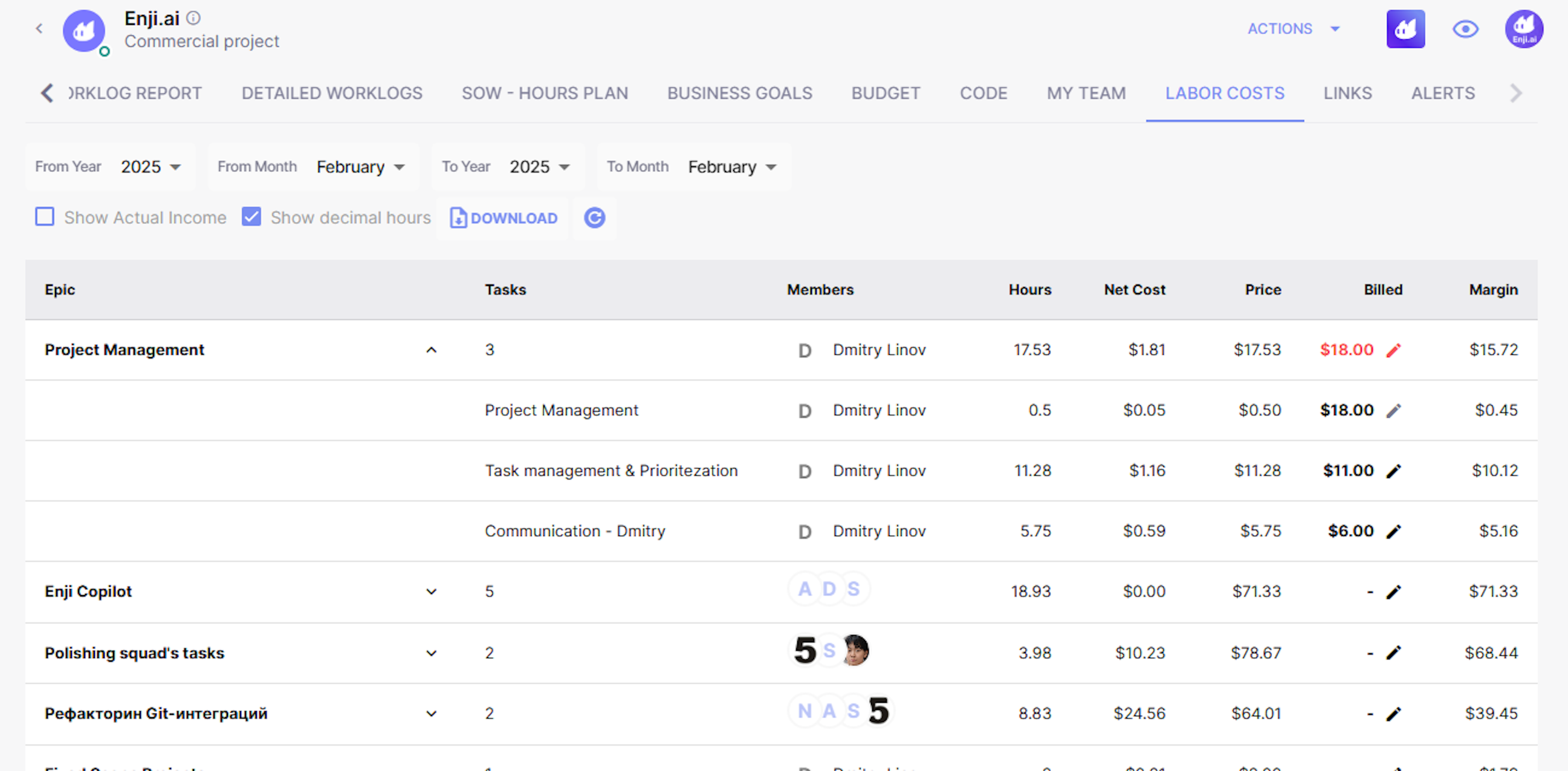Enable Show Actual Income checkbox

45,217
